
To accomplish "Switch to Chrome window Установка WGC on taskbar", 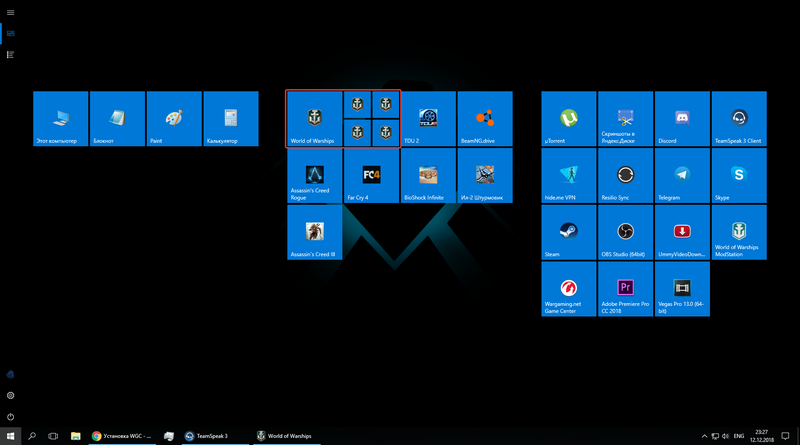I will tap(122, 436).
